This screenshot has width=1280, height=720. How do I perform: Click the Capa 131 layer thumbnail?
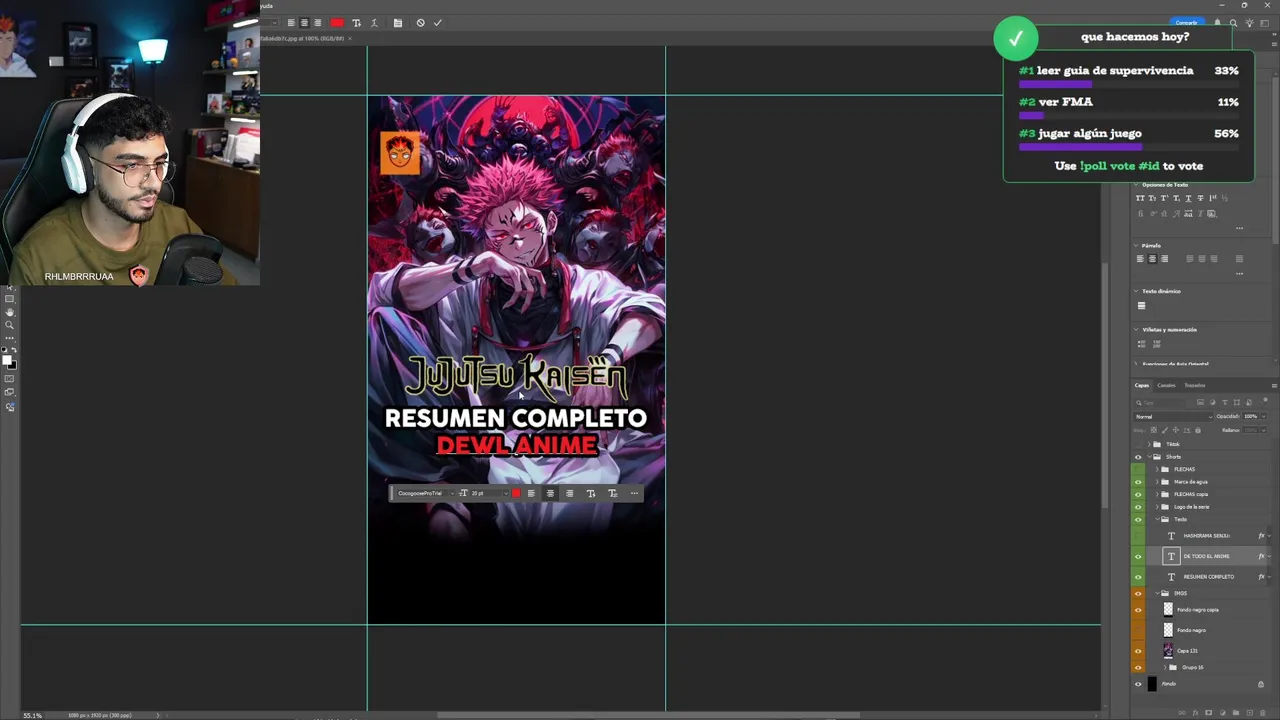point(1168,650)
